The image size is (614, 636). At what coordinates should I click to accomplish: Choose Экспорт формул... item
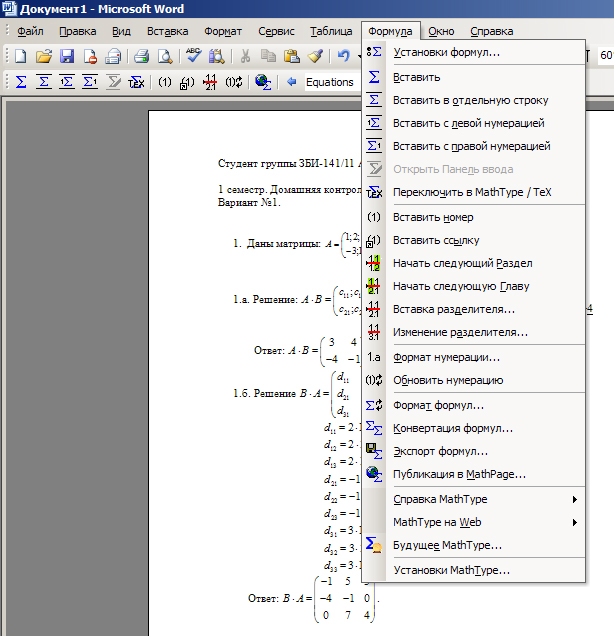475,451
